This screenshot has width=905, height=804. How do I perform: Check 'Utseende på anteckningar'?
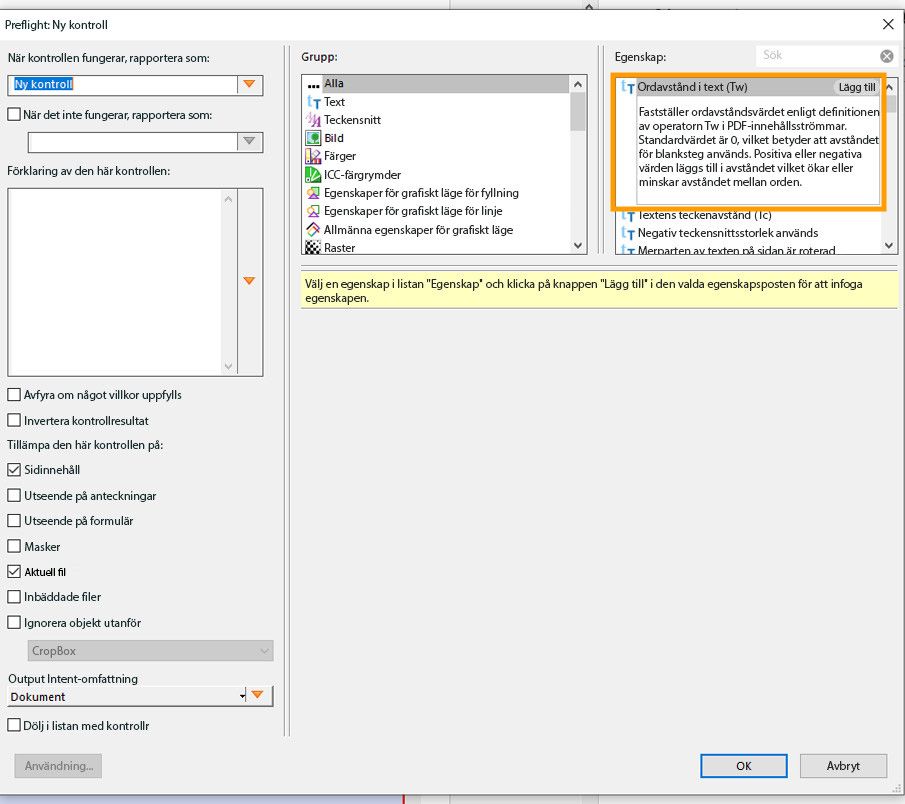click(14, 496)
